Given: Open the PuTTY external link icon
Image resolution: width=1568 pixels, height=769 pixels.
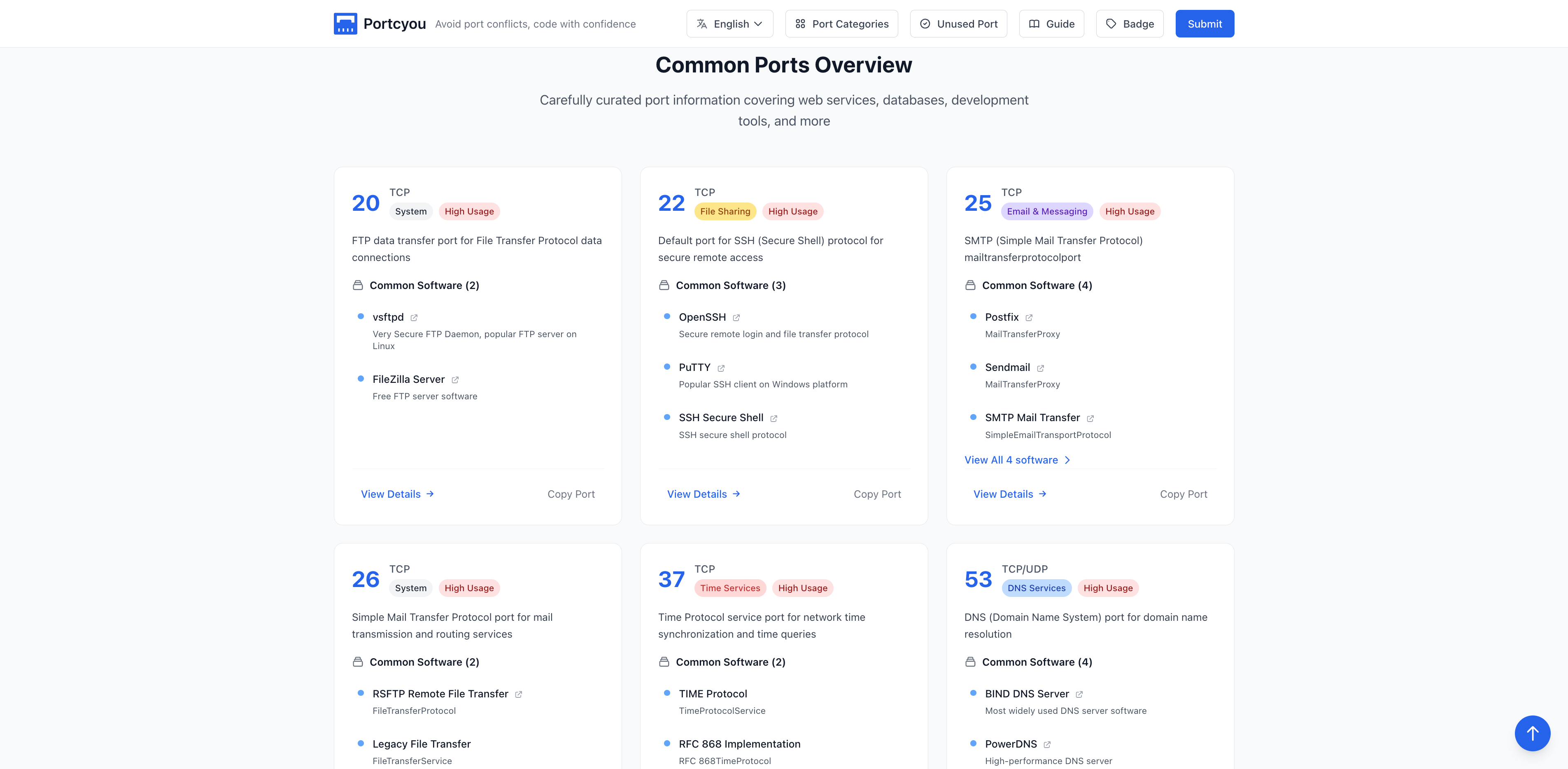Looking at the screenshot, I should pos(721,368).
